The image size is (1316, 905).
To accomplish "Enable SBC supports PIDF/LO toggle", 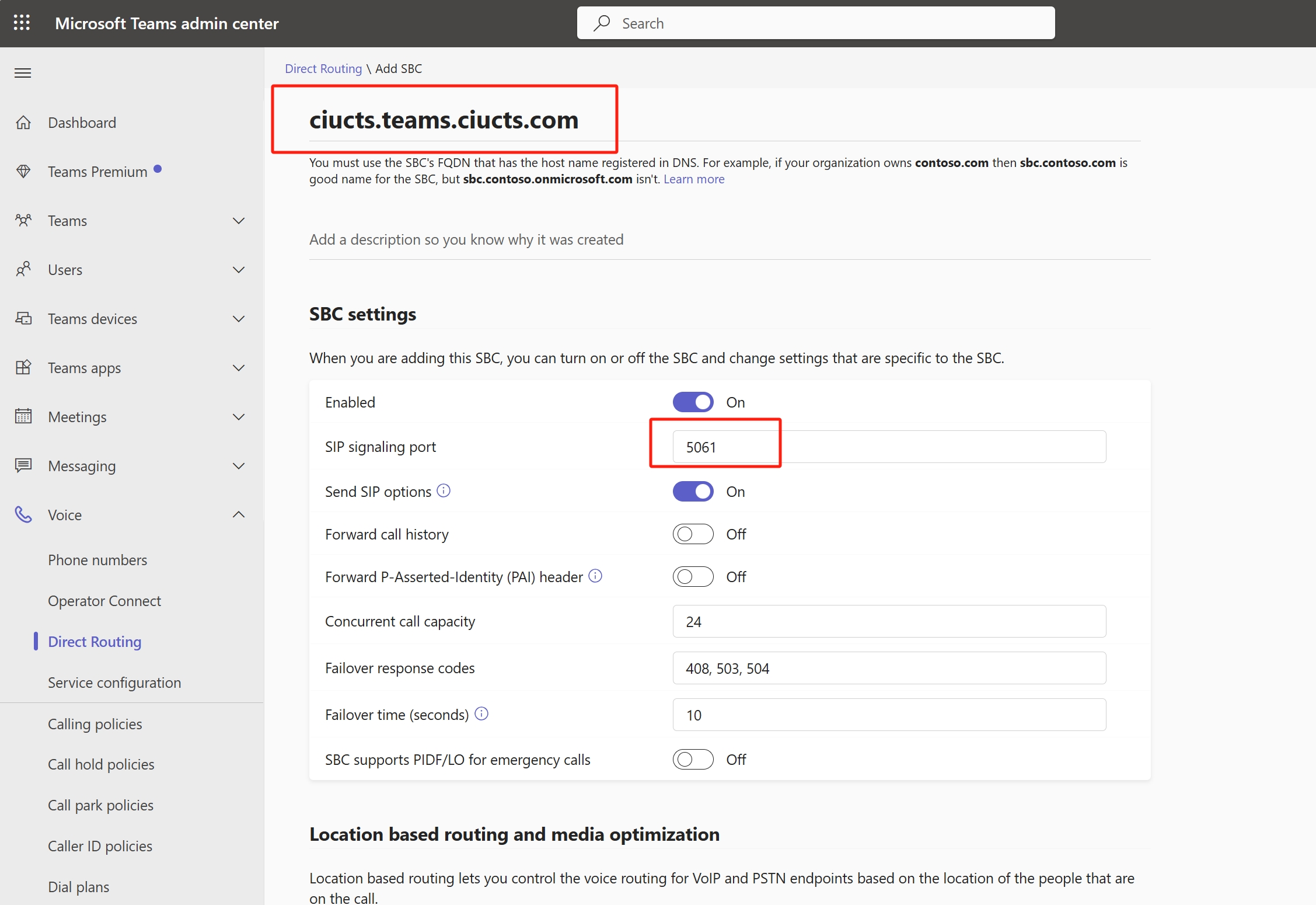I will (x=693, y=760).
